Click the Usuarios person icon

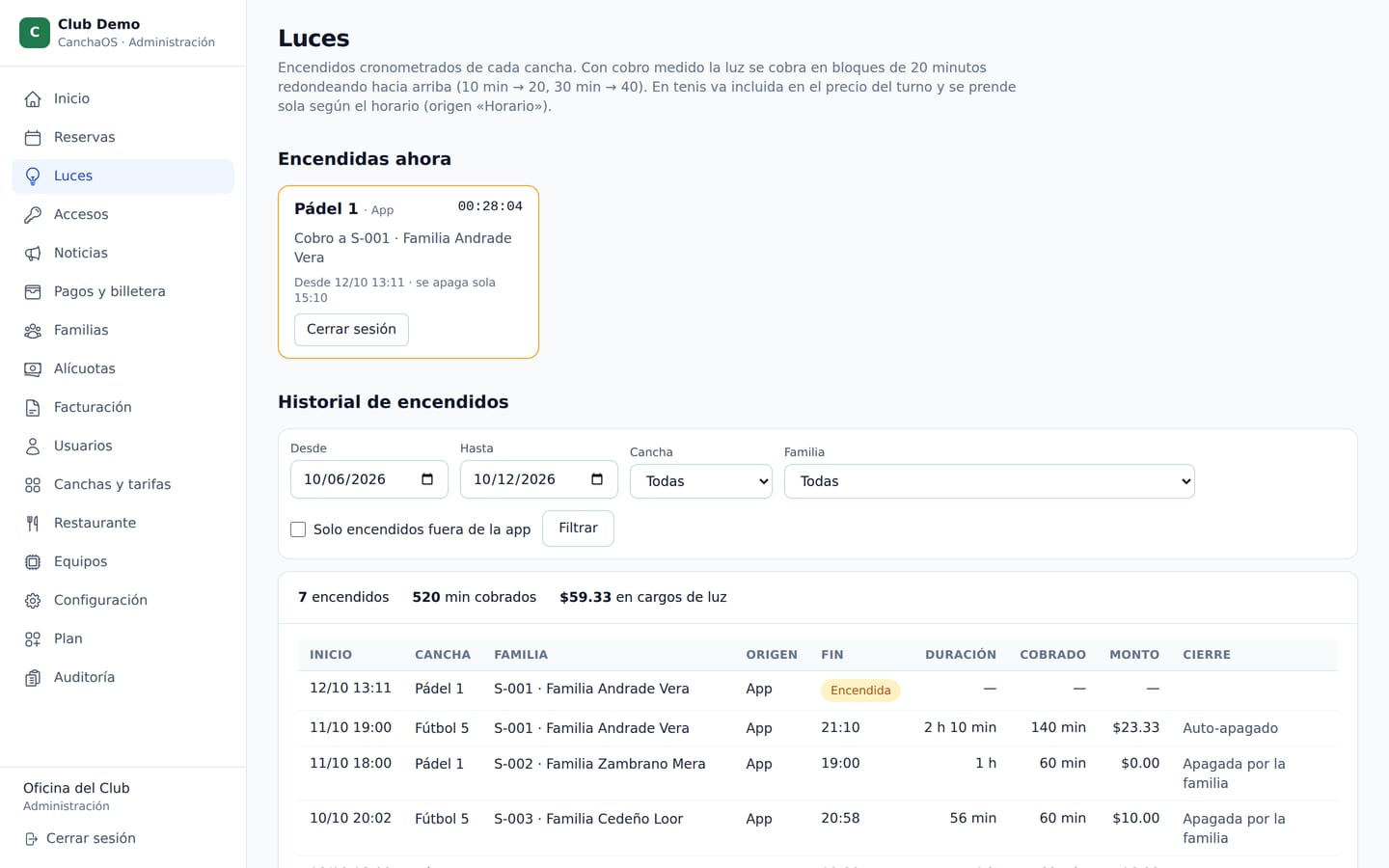pyautogui.click(x=33, y=446)
